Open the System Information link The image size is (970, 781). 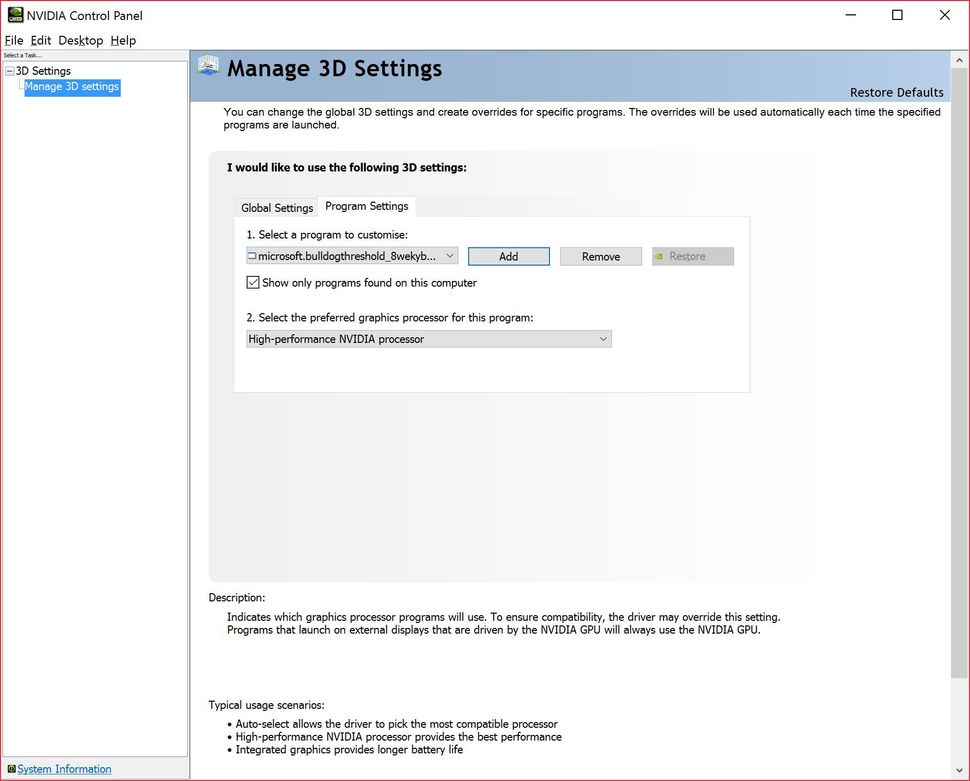(x=64, y=769)
